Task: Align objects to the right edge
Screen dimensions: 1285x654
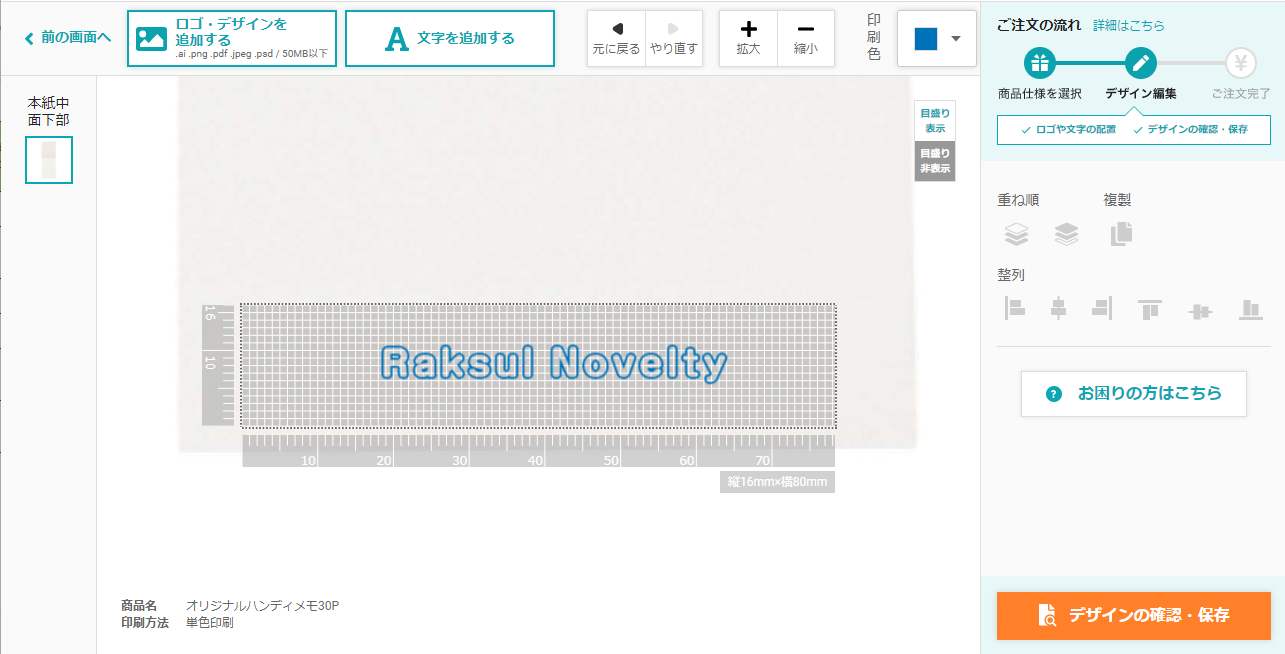Action: pyautogui.click(x=1102, y=309)
